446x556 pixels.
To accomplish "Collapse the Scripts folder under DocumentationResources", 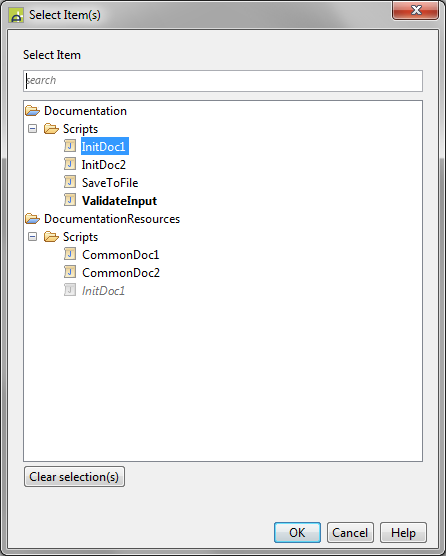I will point(32,237).
